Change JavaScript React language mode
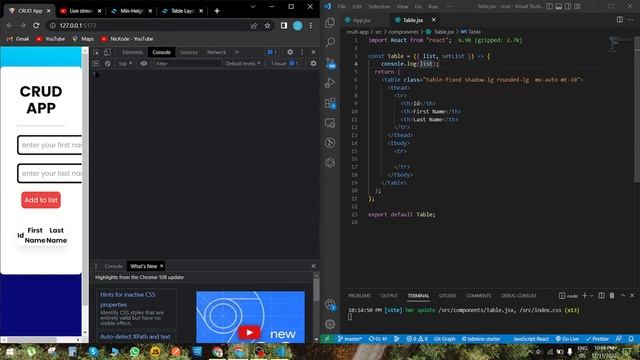 click(531, 339)
